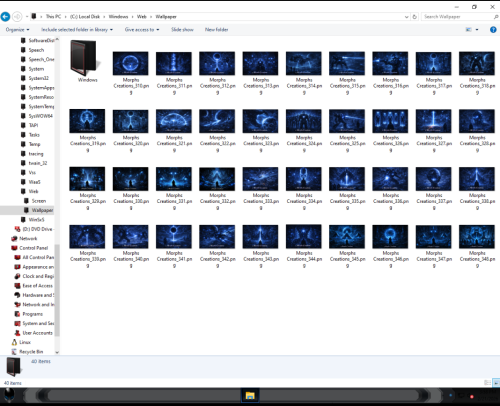The image size is (500, 406).
Task: Click the Hardware and Sound icon
Action: [x=17, y=295]
